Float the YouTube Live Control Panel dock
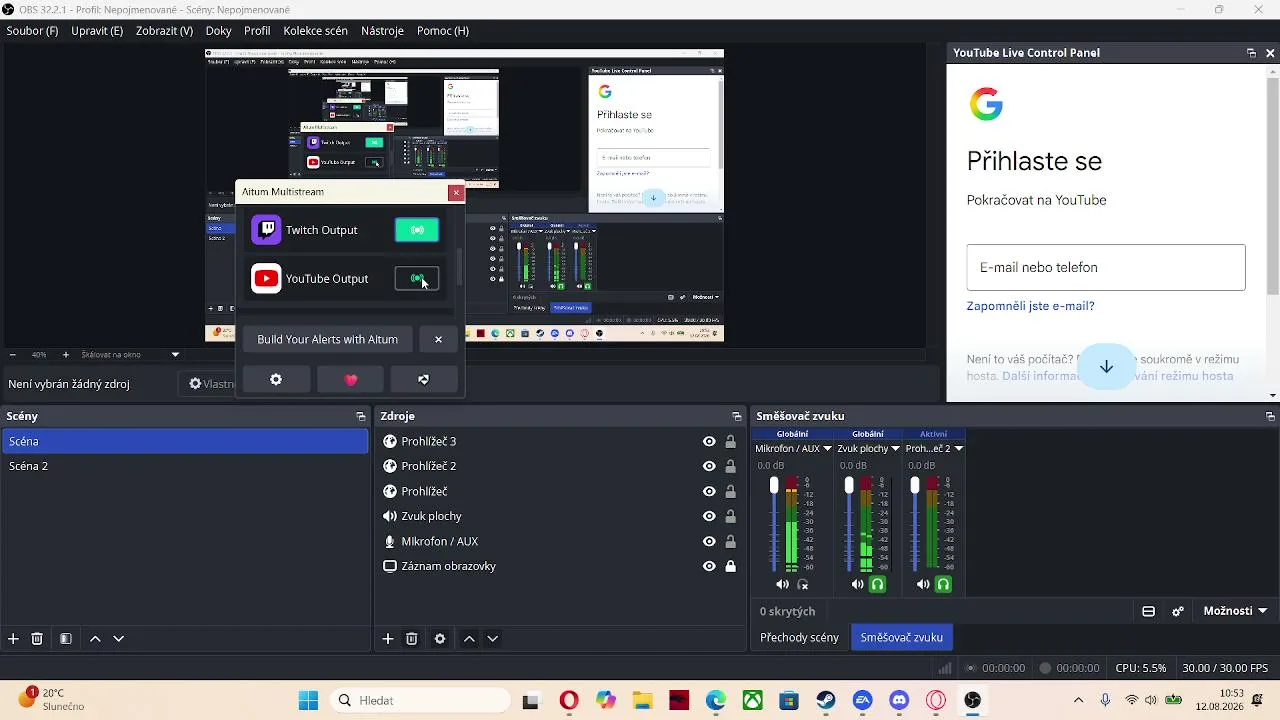 pos(1251,53)
